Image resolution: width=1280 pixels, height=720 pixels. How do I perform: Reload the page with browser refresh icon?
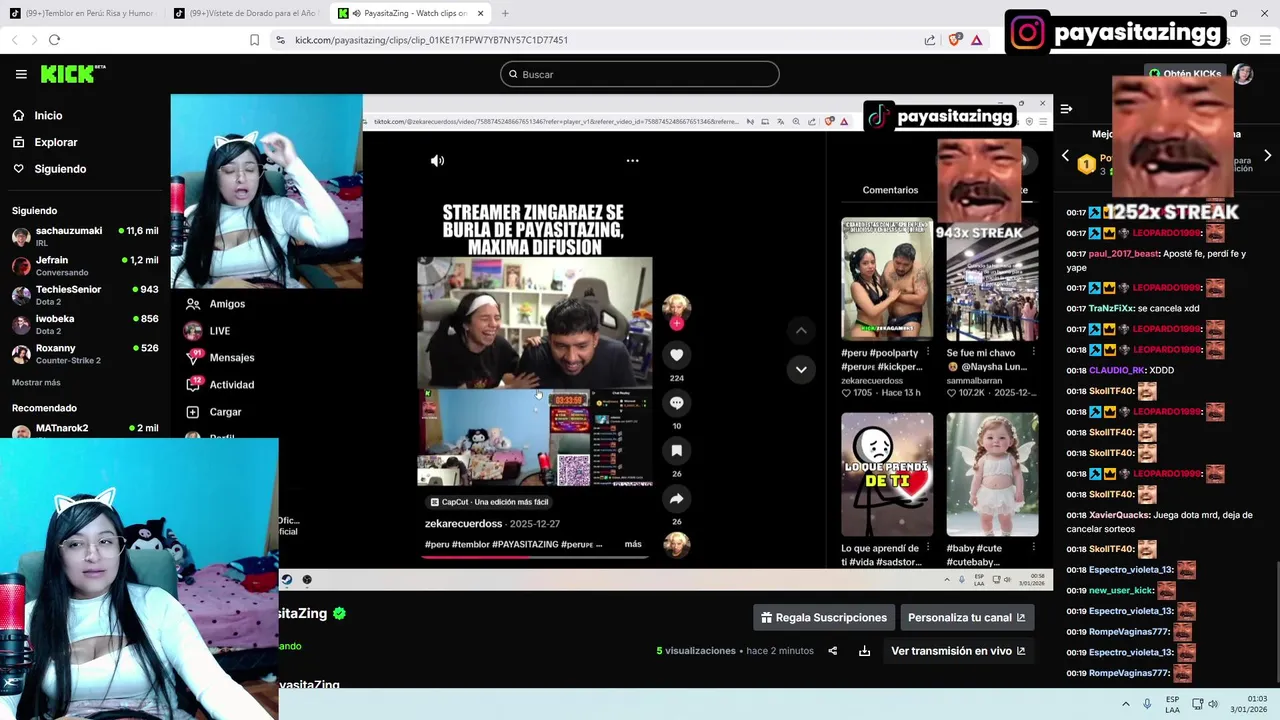pyautogui.click(x=54, y=40)
